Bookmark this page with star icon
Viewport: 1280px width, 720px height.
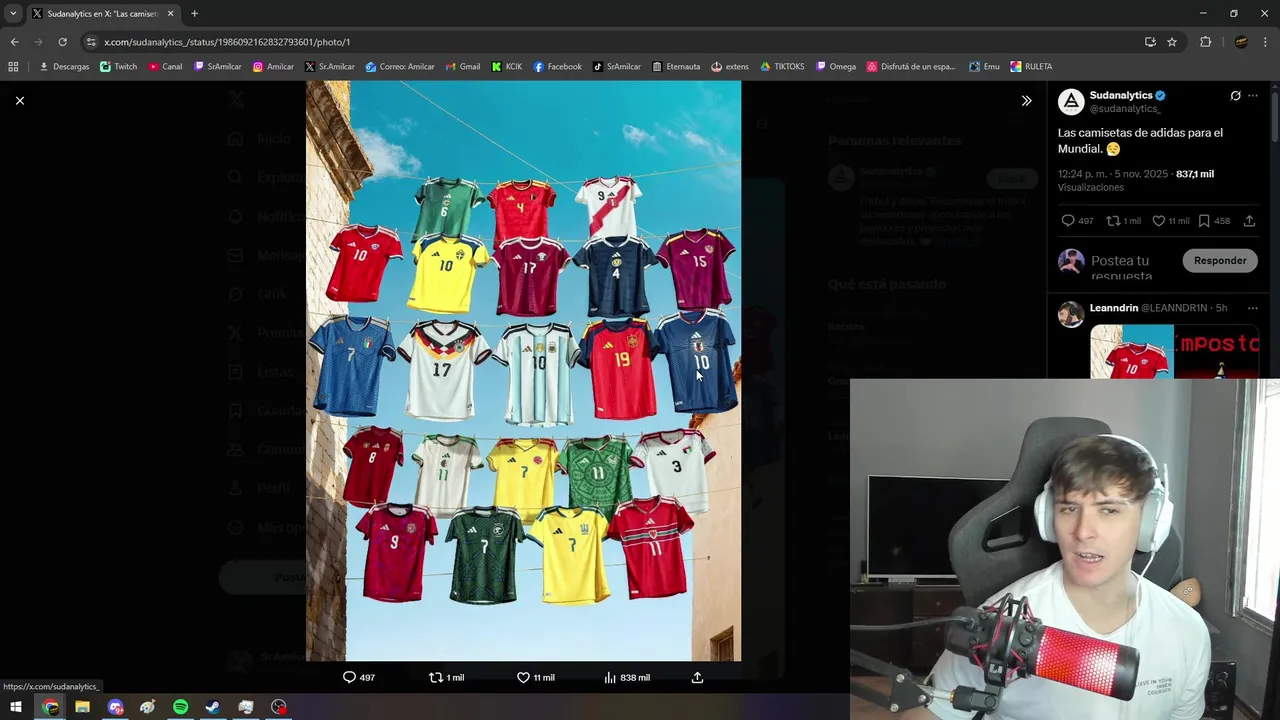tap(1172, 42)
